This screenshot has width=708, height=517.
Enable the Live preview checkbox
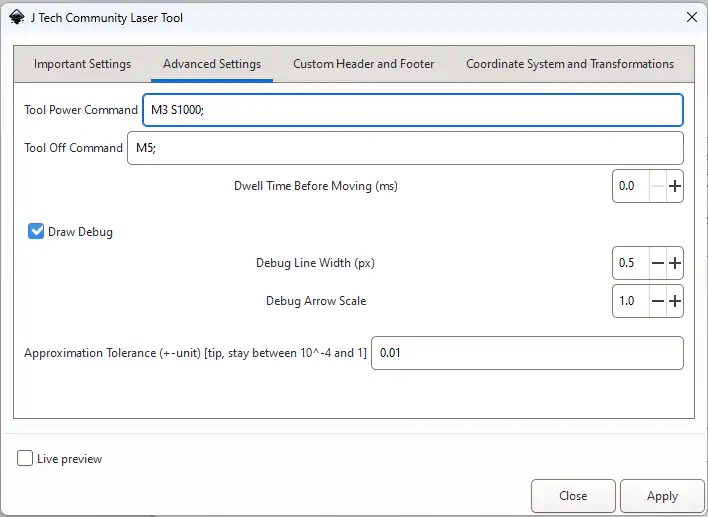pos(25,458)
